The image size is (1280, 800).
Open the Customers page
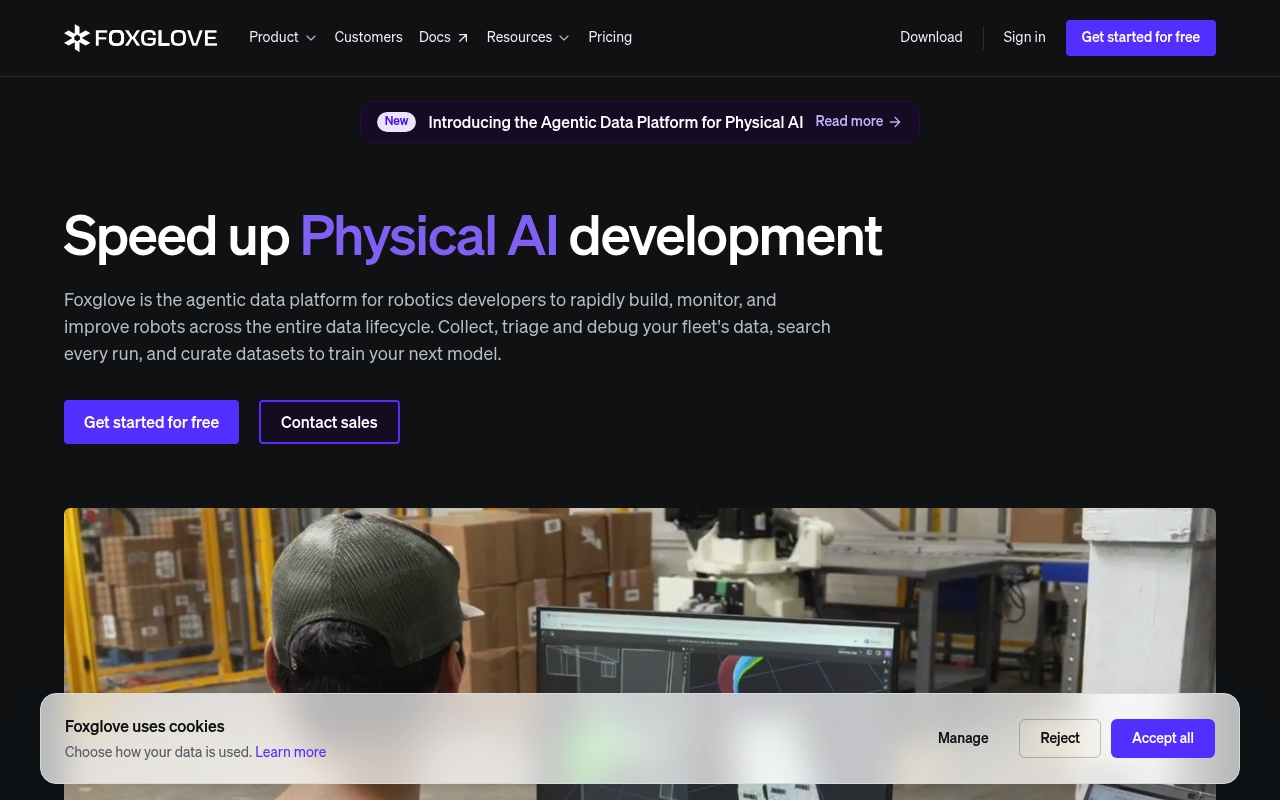point(368,37)
